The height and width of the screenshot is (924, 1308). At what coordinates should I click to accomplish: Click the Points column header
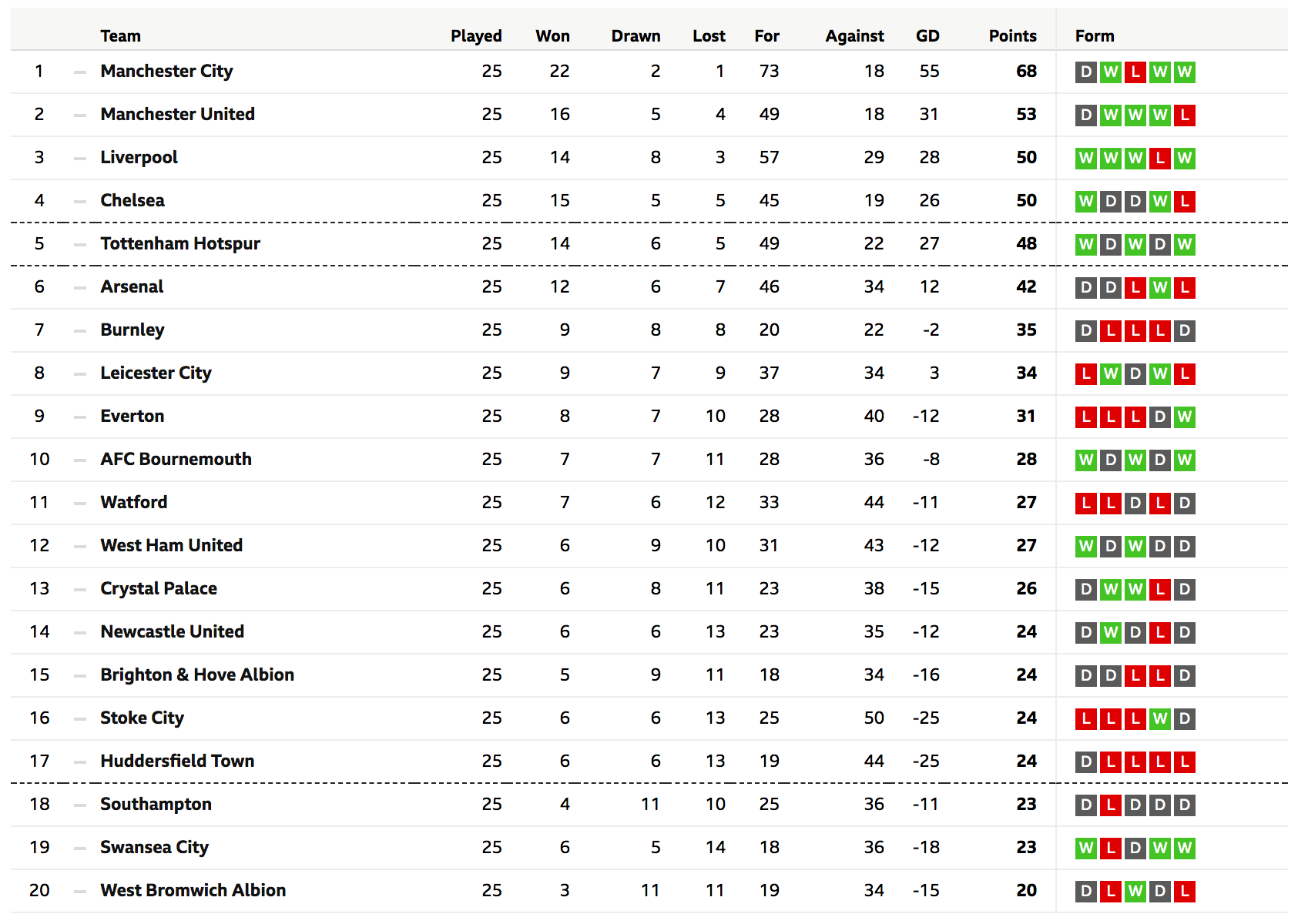point(1012,36)
